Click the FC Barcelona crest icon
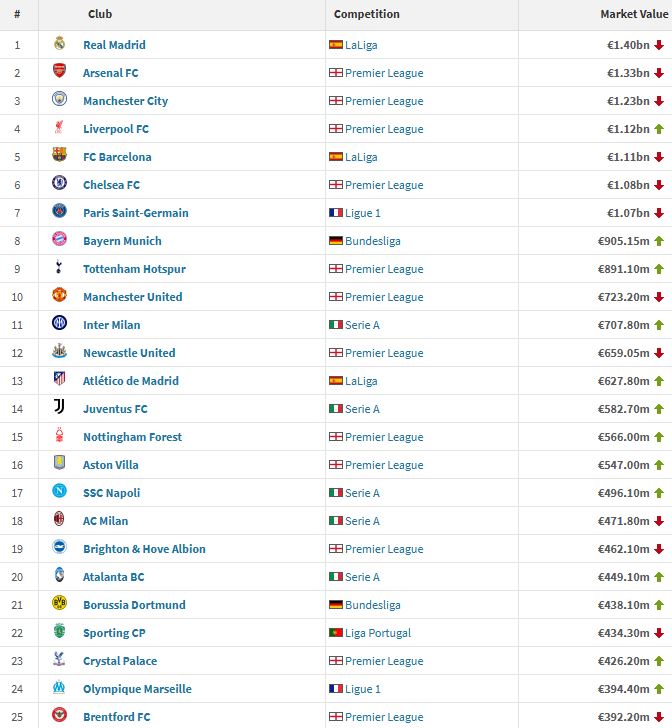The image size is (672, 728). (x=59, y=156)
